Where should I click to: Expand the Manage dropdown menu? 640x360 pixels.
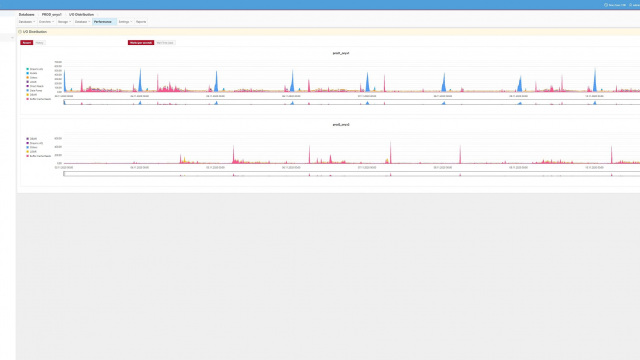[x=64, y=22]
